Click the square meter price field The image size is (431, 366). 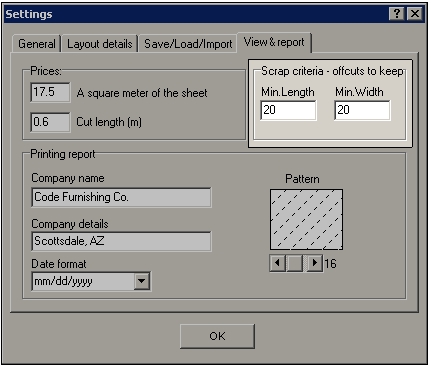50,92
